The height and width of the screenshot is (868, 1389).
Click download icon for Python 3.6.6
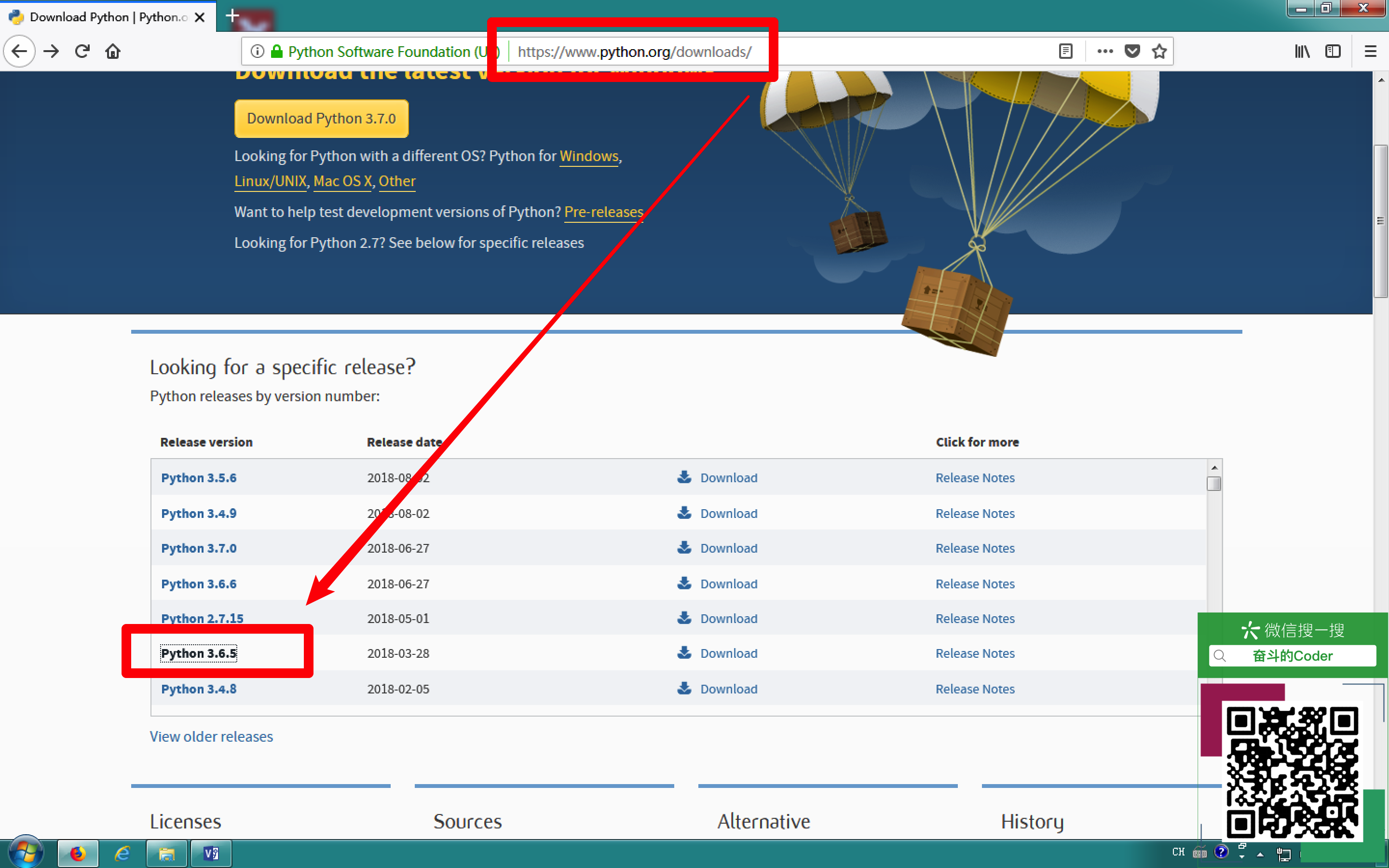pyautogui.click(x=683, y=583)
